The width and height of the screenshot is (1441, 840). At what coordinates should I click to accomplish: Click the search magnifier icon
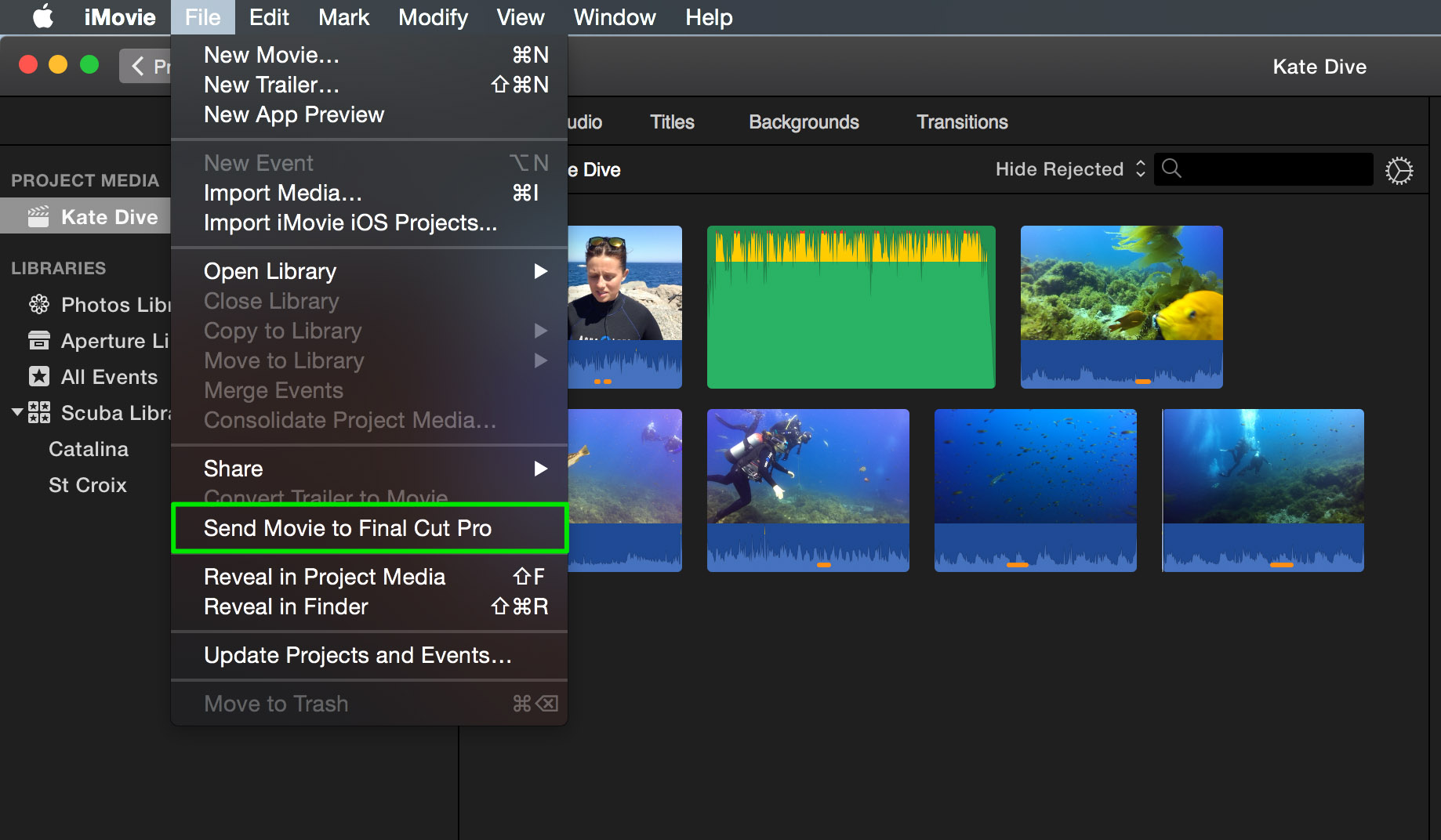click(x=1171, y=168)
